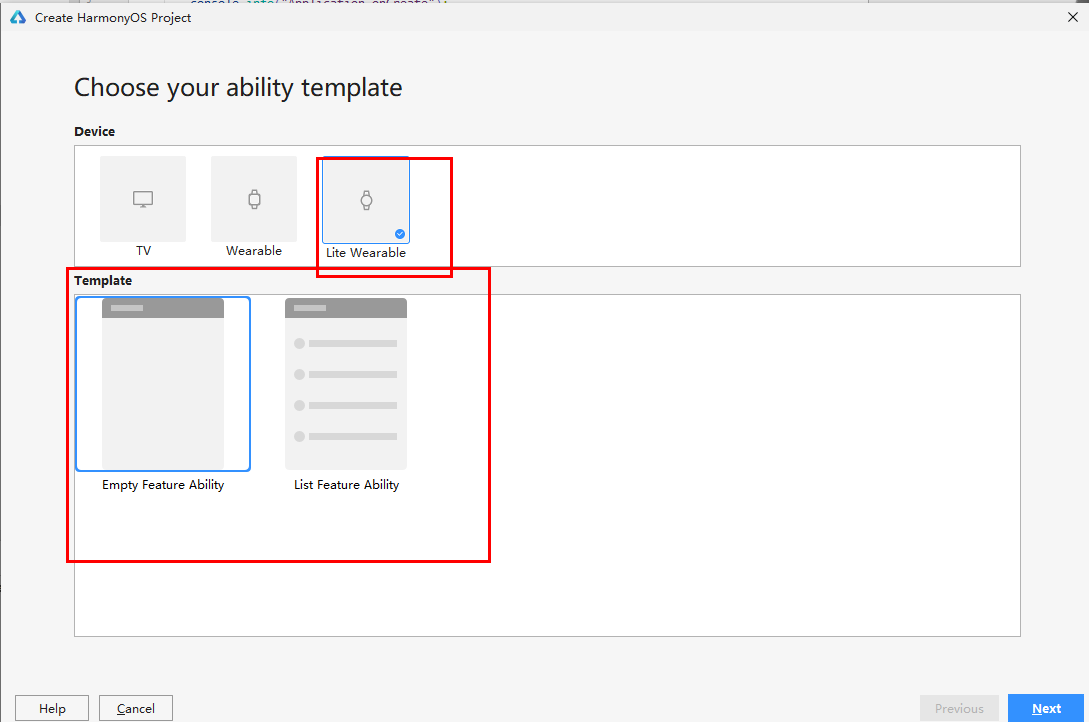Image resolution: width=1089 pixels, height=722 pixels.
Task: Choose the List Feature Ability template
Action: 346,384
